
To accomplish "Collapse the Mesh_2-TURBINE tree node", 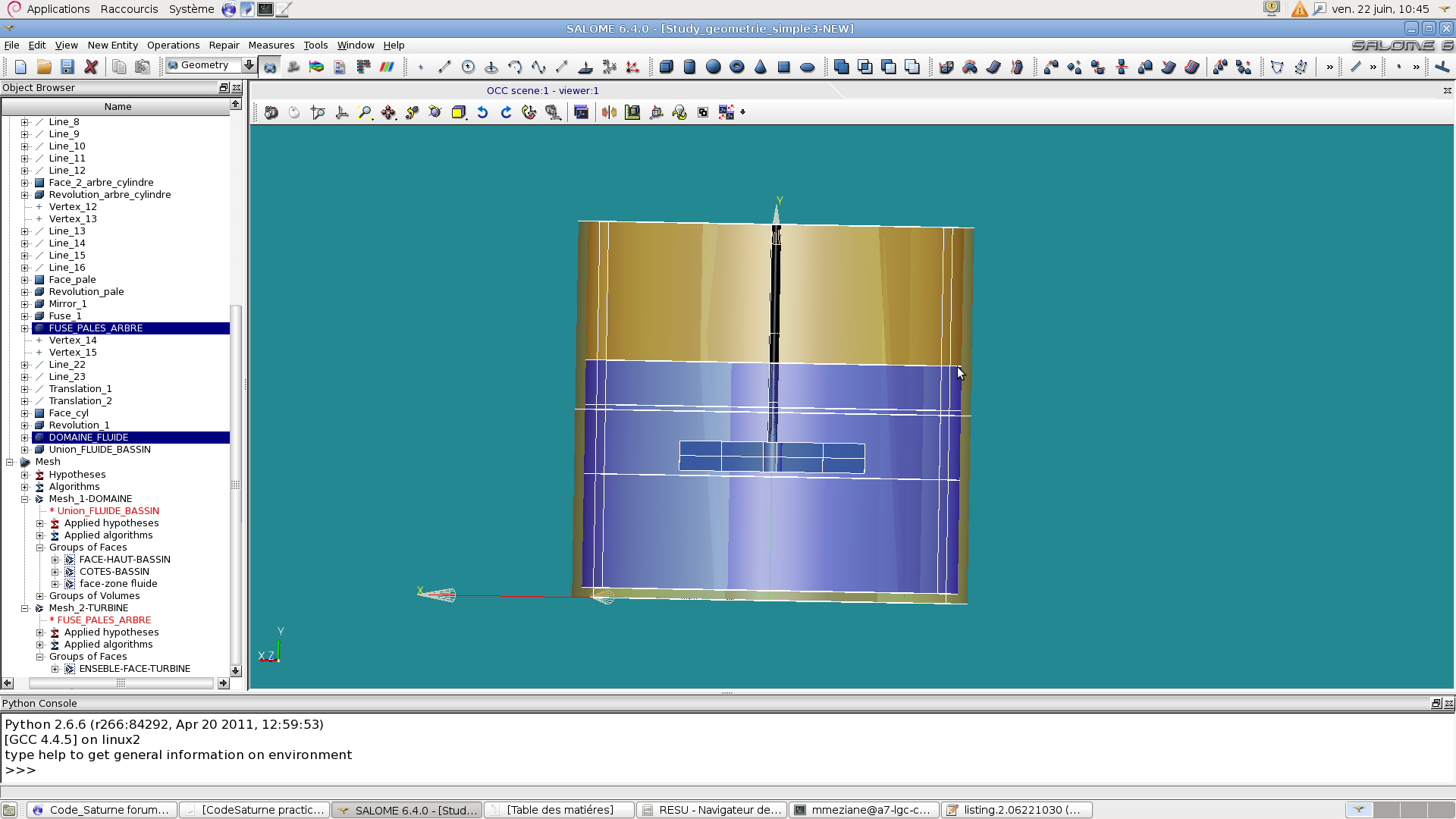I will pos(25,608).
